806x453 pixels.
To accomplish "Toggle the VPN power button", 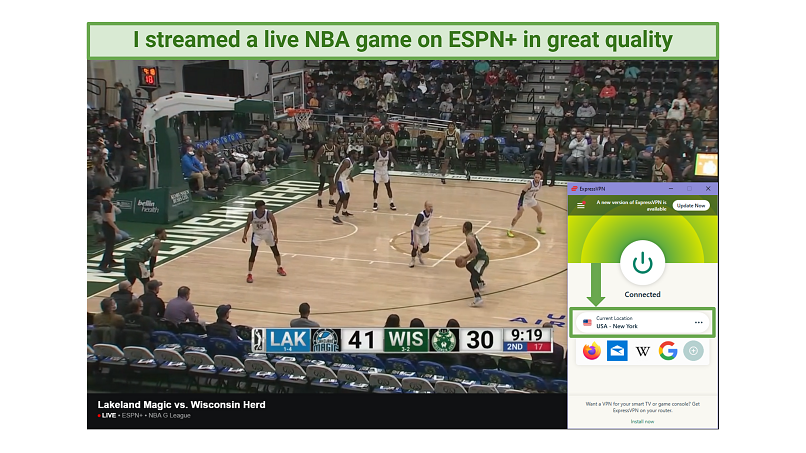I will tap(643, 263).
